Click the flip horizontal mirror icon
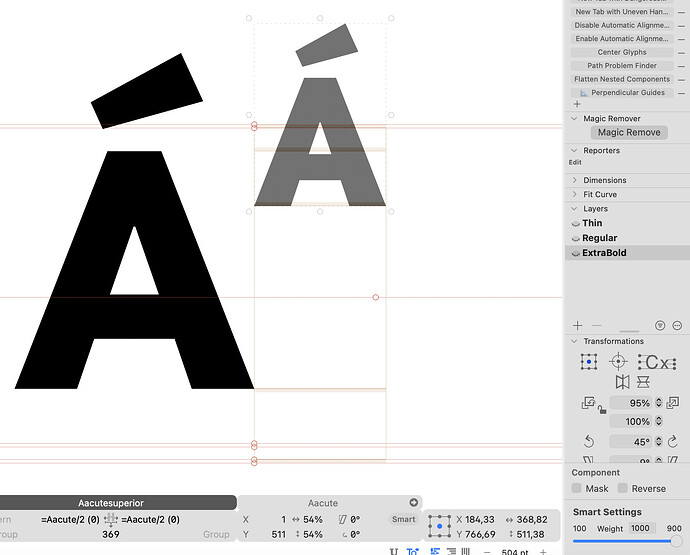 (x=623, y=382)
